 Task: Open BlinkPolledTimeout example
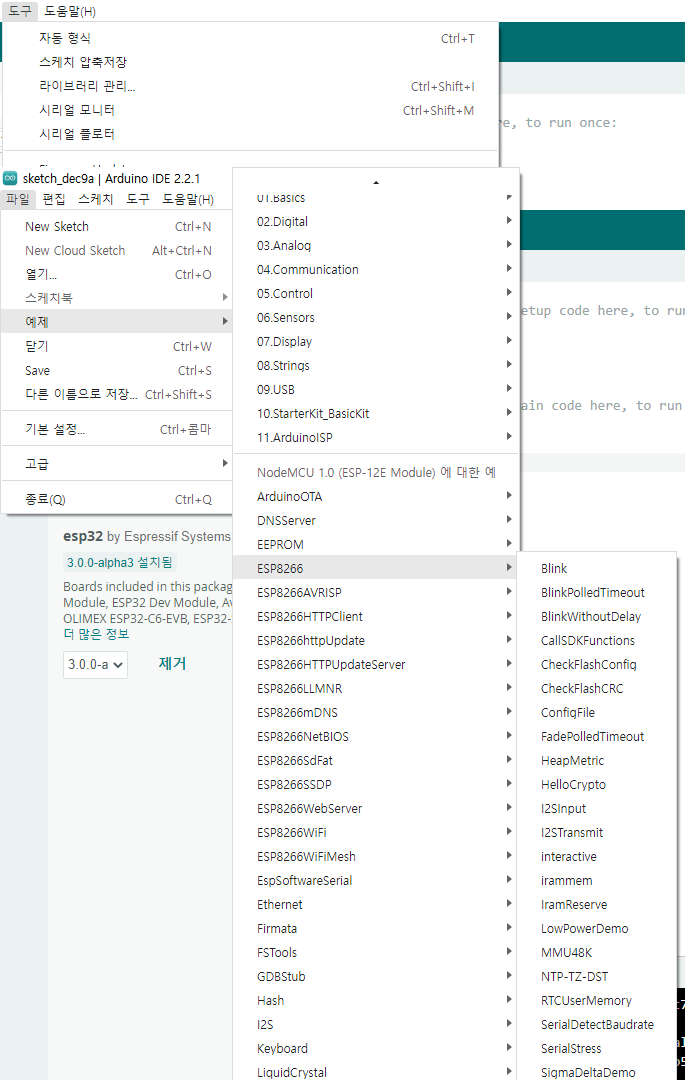[596, 592]
